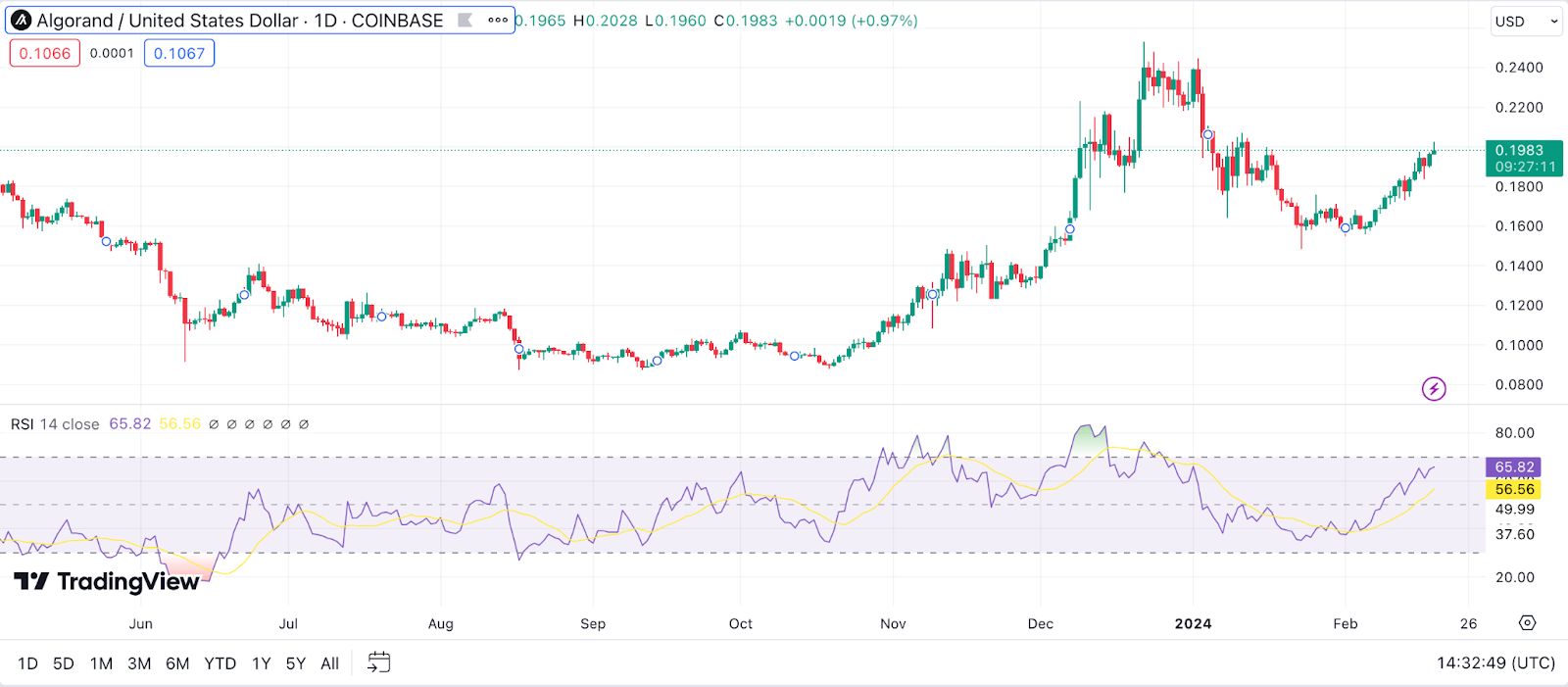Select the 6M time range
Image resolution: width=1568 pixels, height=687 pixels.
pyautogui.click(x=177, y=663)
